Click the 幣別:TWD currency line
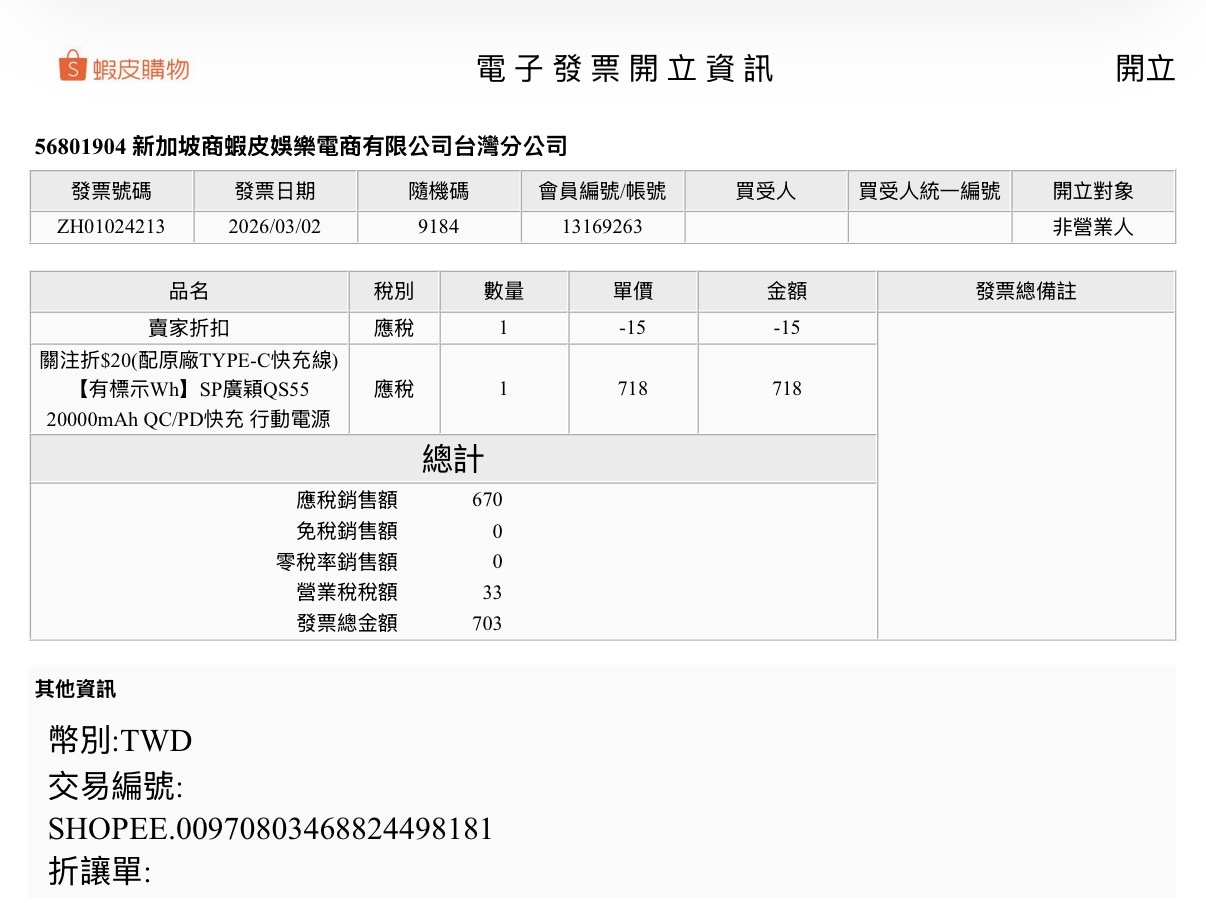Screen dimensions: 1206x903 click(x=120, y=741)
